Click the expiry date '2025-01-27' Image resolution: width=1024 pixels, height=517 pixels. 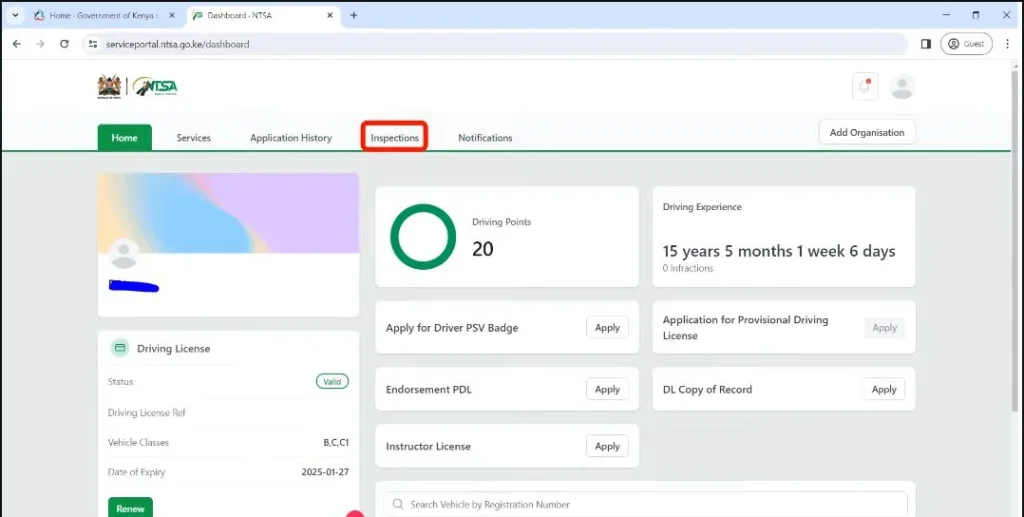(325, 472)
